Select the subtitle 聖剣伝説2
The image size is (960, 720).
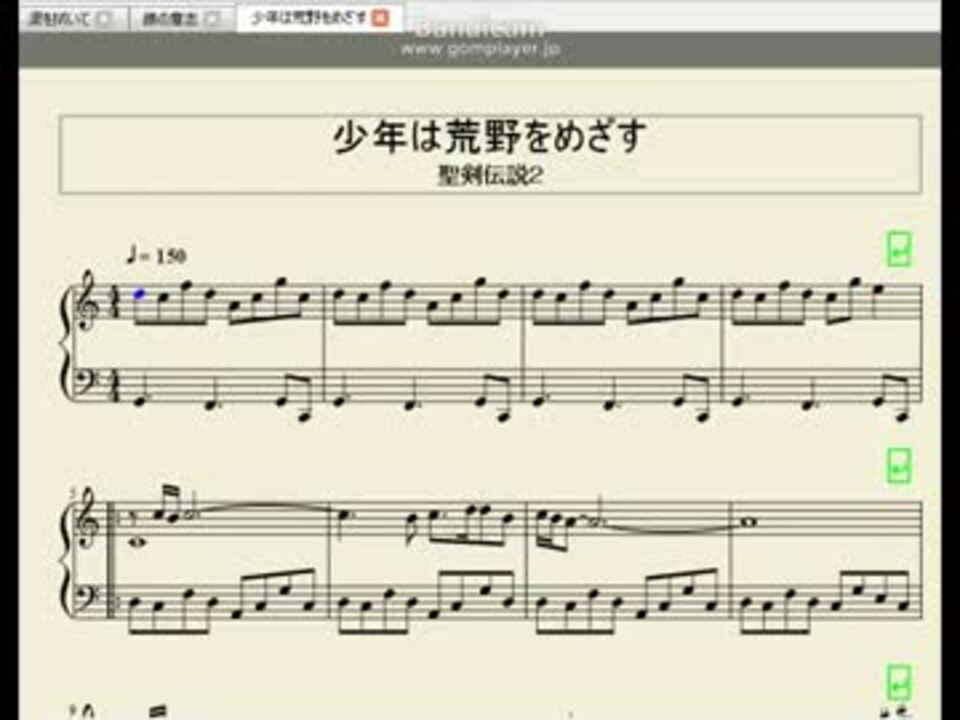point(490,176)
